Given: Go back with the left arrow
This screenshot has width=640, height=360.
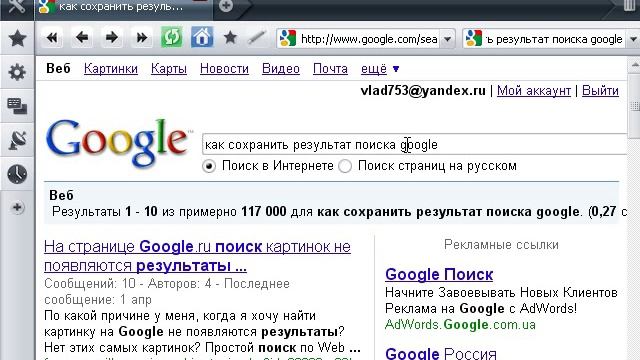Looking at the screenshot, I should [x=82, y=38].
